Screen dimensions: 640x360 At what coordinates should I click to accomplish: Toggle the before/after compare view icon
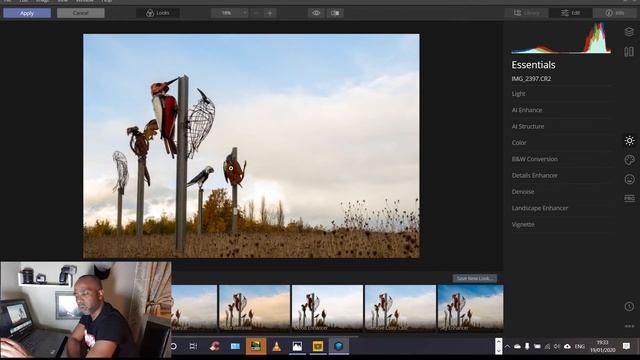tap(335, 13)
